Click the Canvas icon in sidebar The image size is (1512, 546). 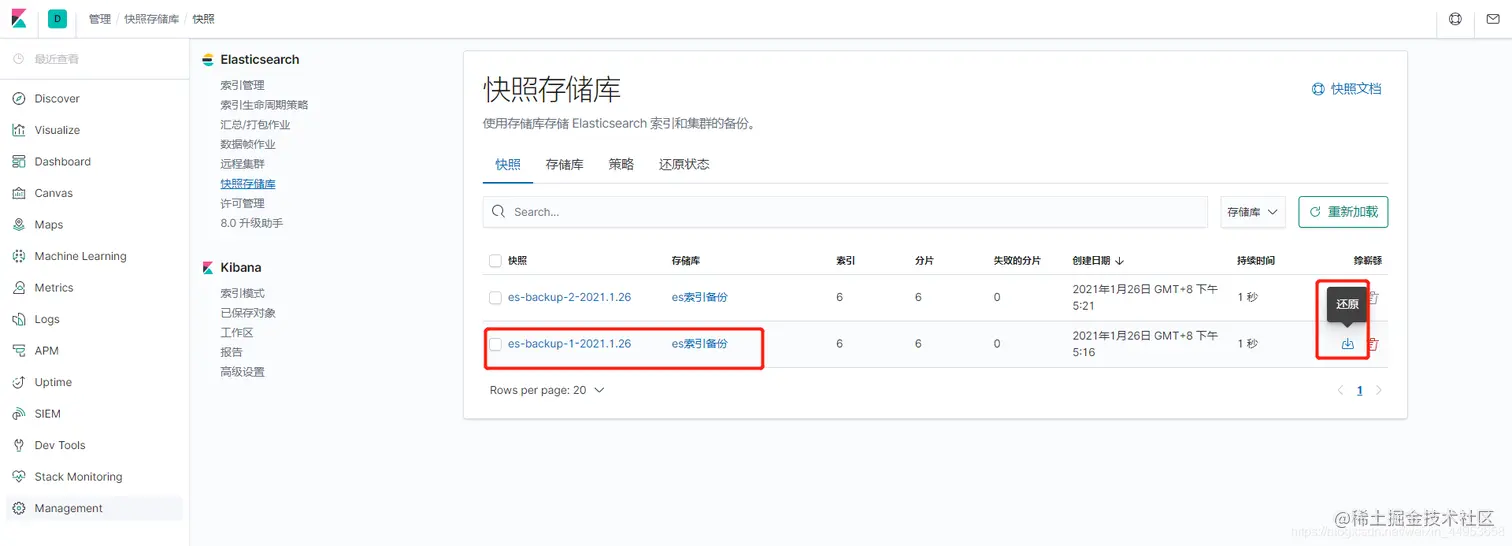[18, 193]
